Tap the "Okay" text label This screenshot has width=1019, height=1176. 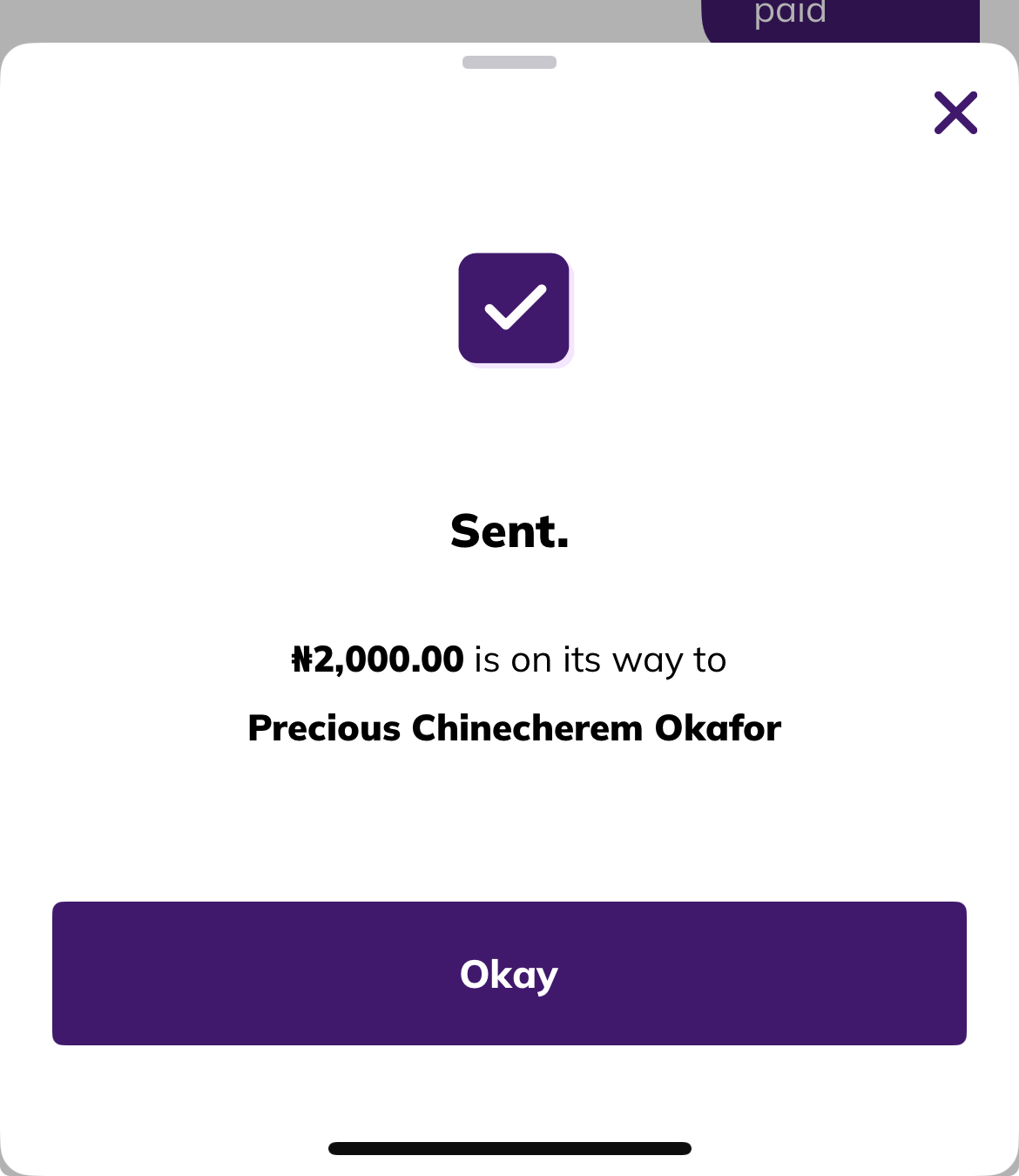[x=509, y=974]
